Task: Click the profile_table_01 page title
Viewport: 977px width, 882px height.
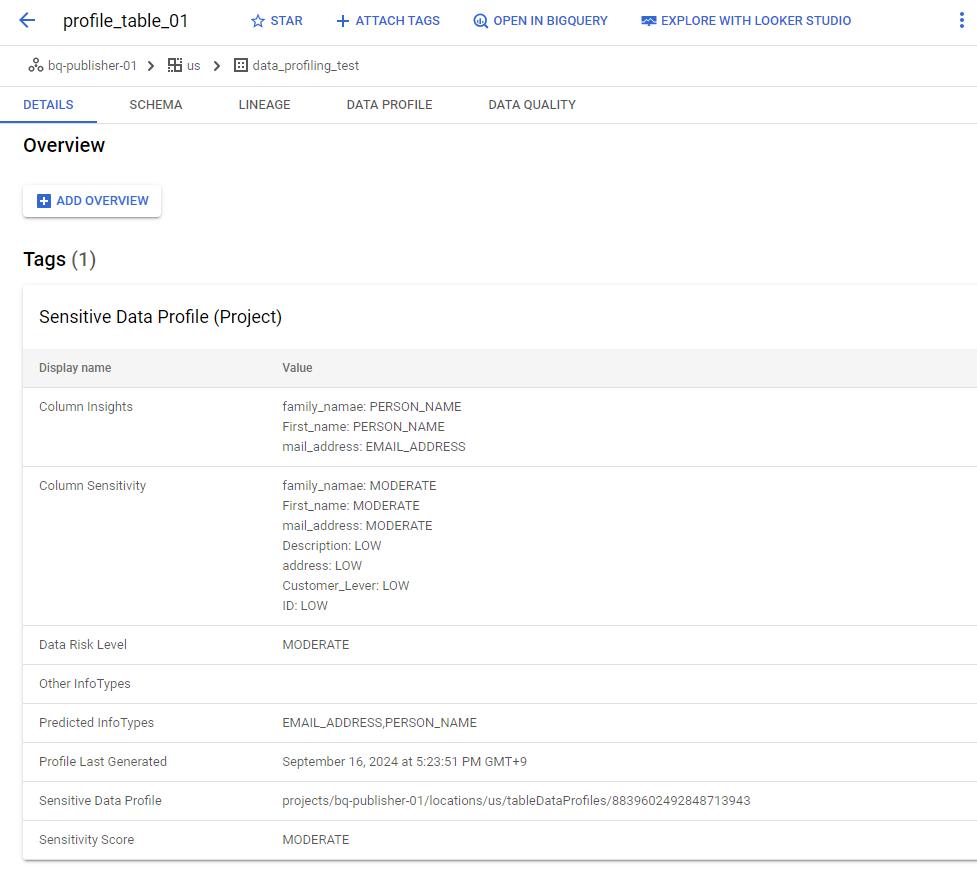Action: pyautogui.click(x=125, y=21)
